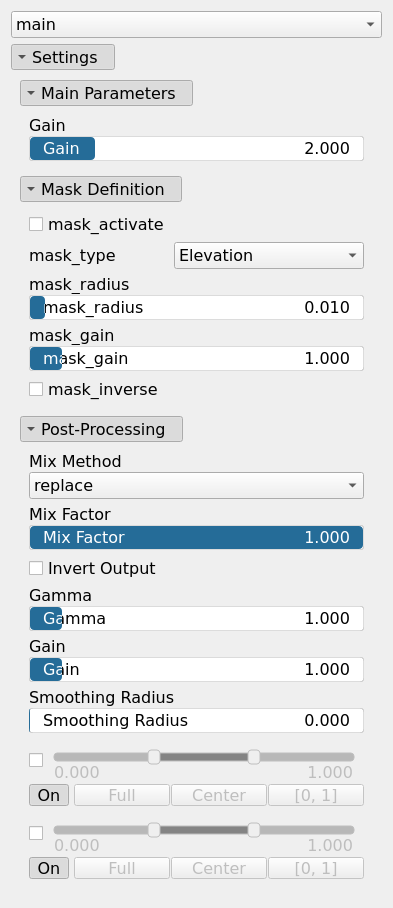
Task: Open the main node dropdown
Action: tap(196, 24)
